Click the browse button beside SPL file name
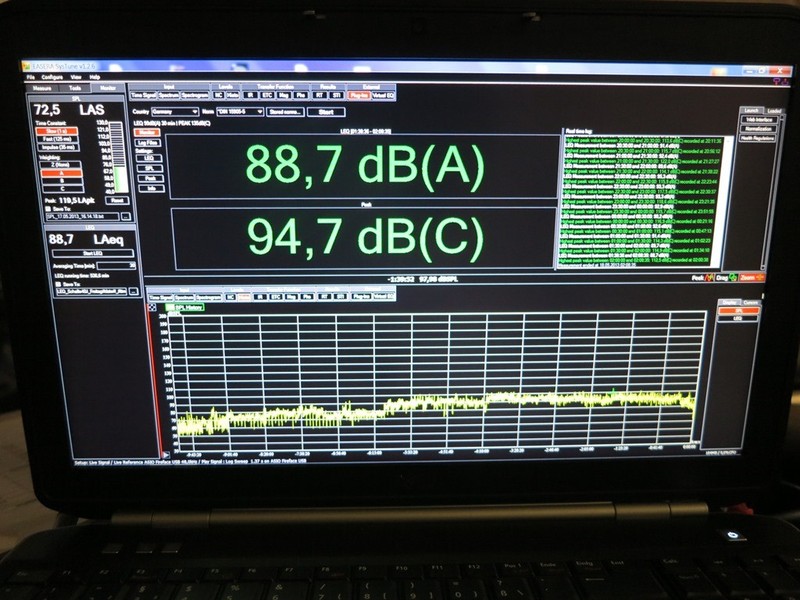 (x=127, y=215)
